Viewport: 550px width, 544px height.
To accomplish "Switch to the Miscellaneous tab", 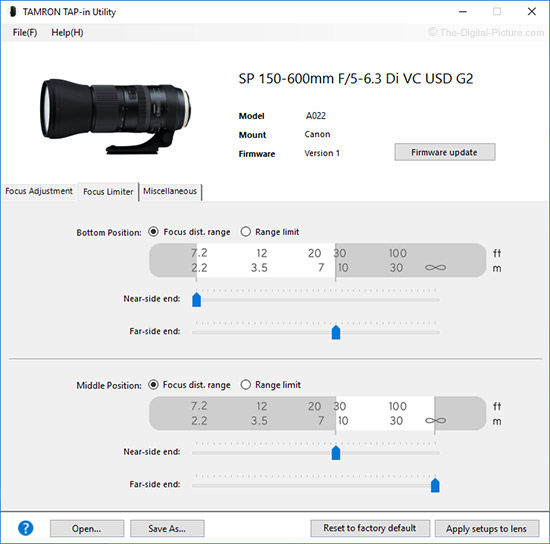I will 170,191.
